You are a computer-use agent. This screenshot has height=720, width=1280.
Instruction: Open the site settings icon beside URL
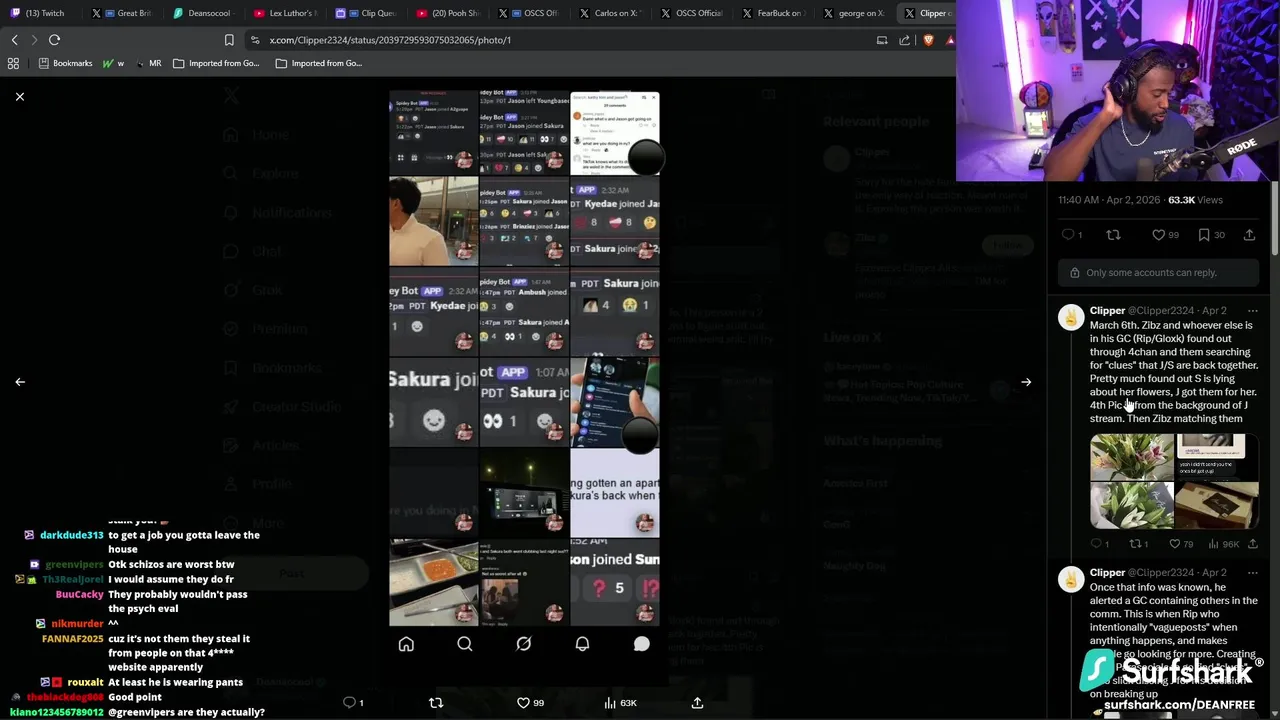click(256, 40)
